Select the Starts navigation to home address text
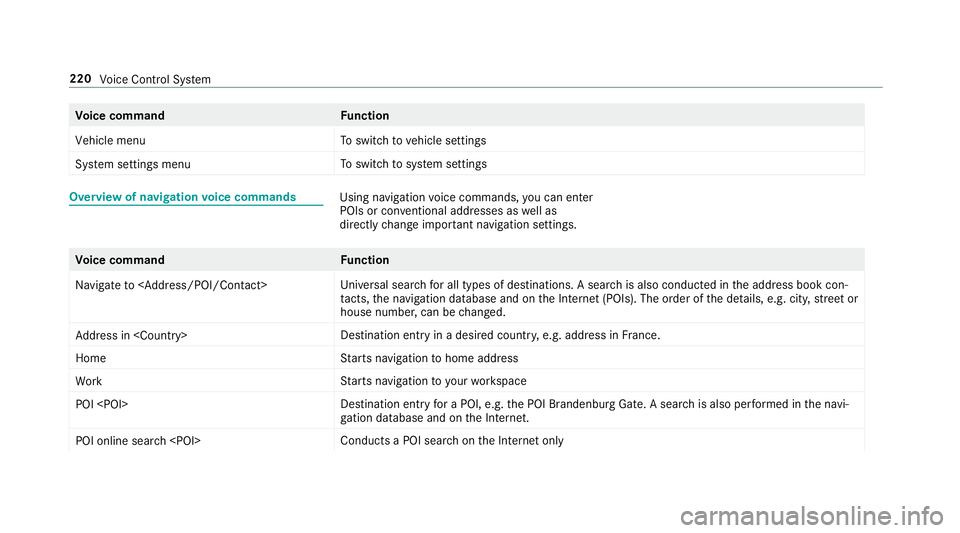 coord(429,358)
